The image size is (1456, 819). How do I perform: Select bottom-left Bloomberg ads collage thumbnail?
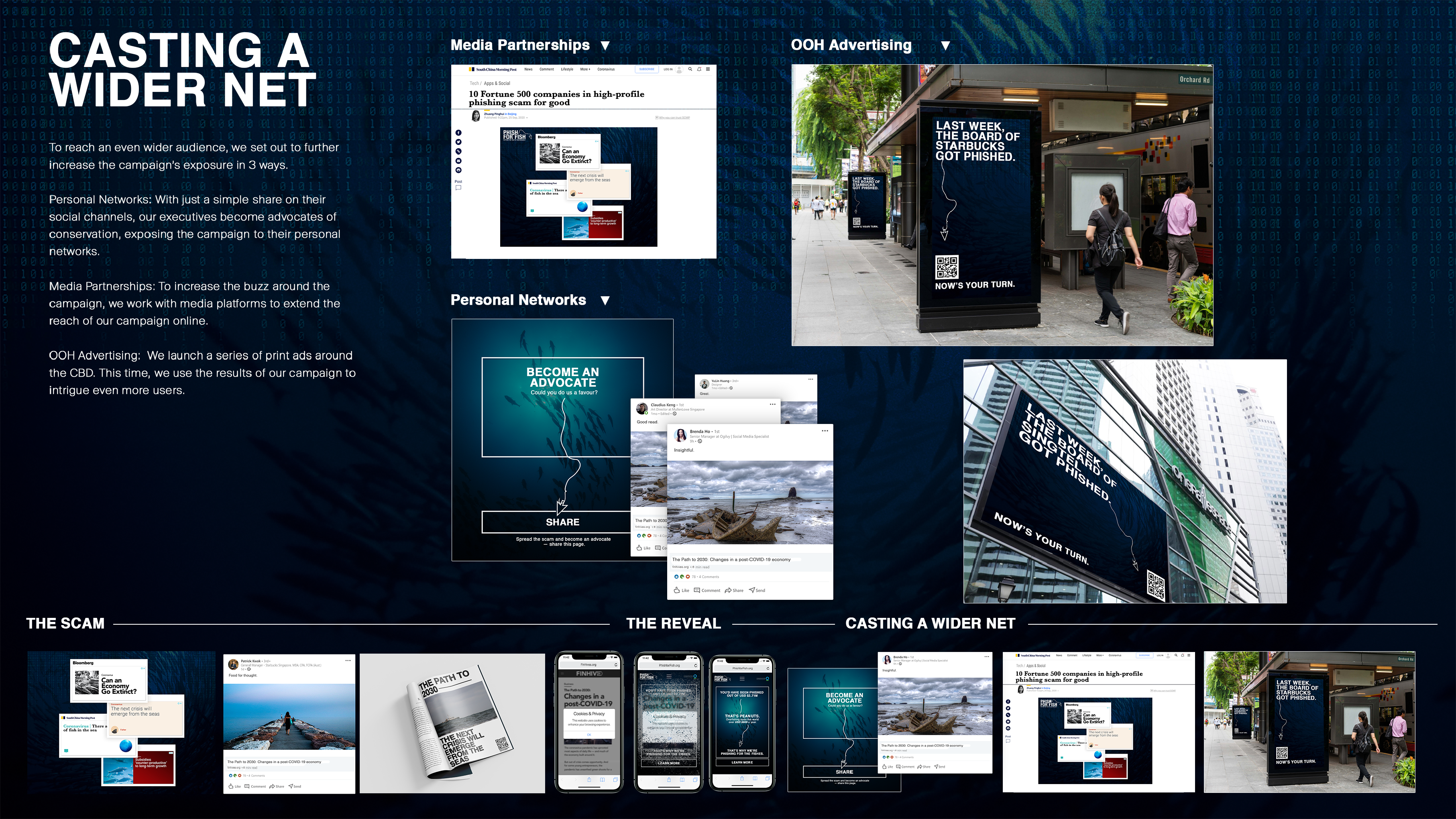tap(122, 722)
